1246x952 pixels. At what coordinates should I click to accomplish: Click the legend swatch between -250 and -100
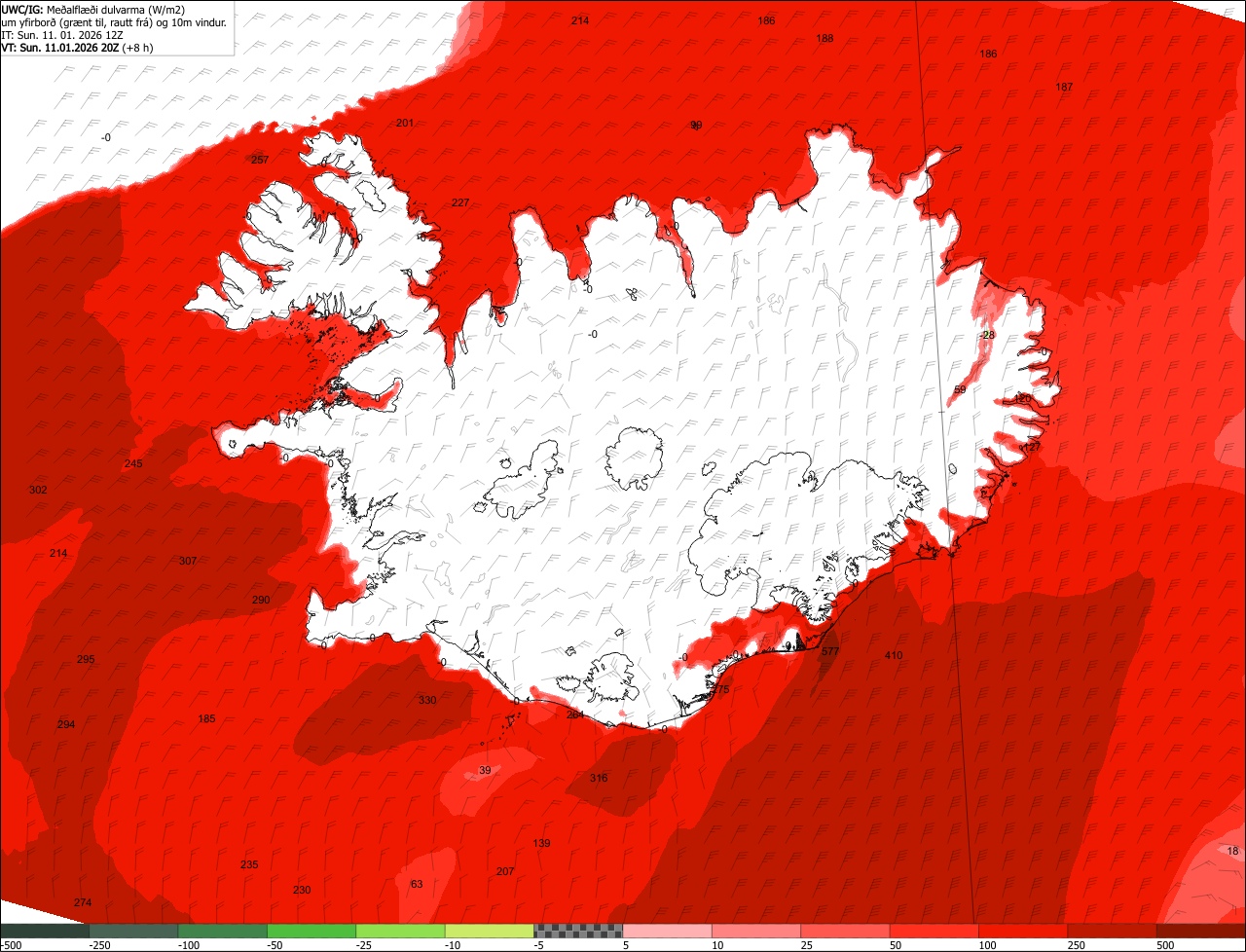[x=133, y=931]
